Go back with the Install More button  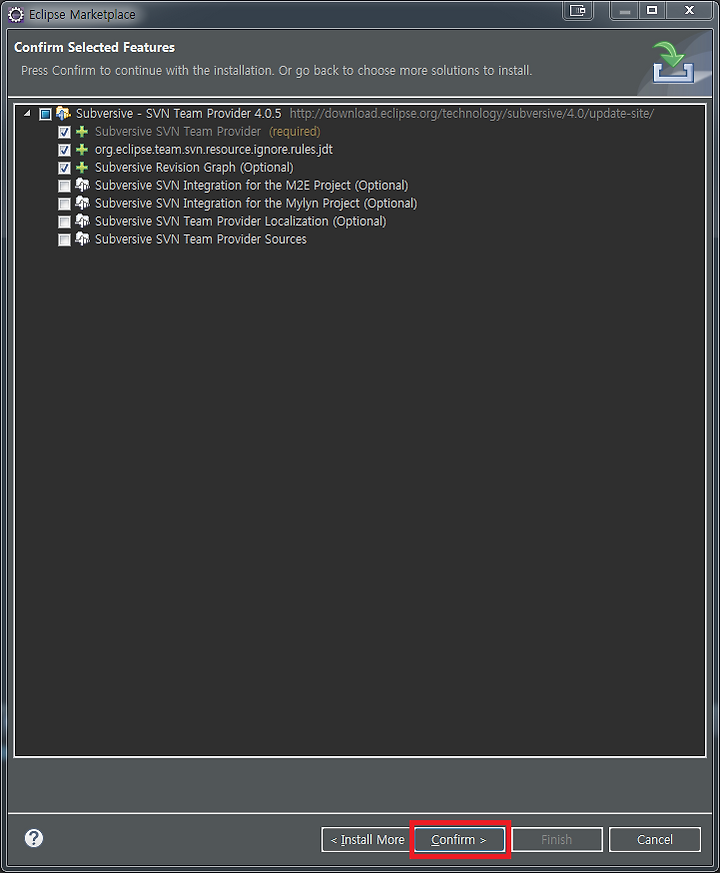[367, 839]
